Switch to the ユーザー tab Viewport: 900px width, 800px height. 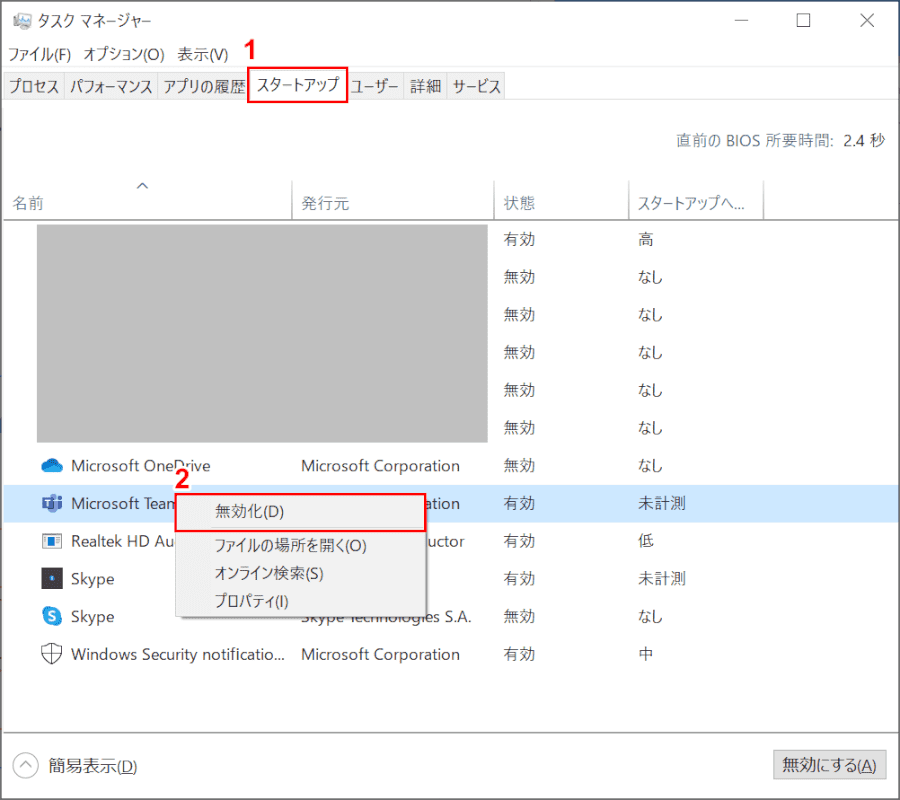[374, 86]
